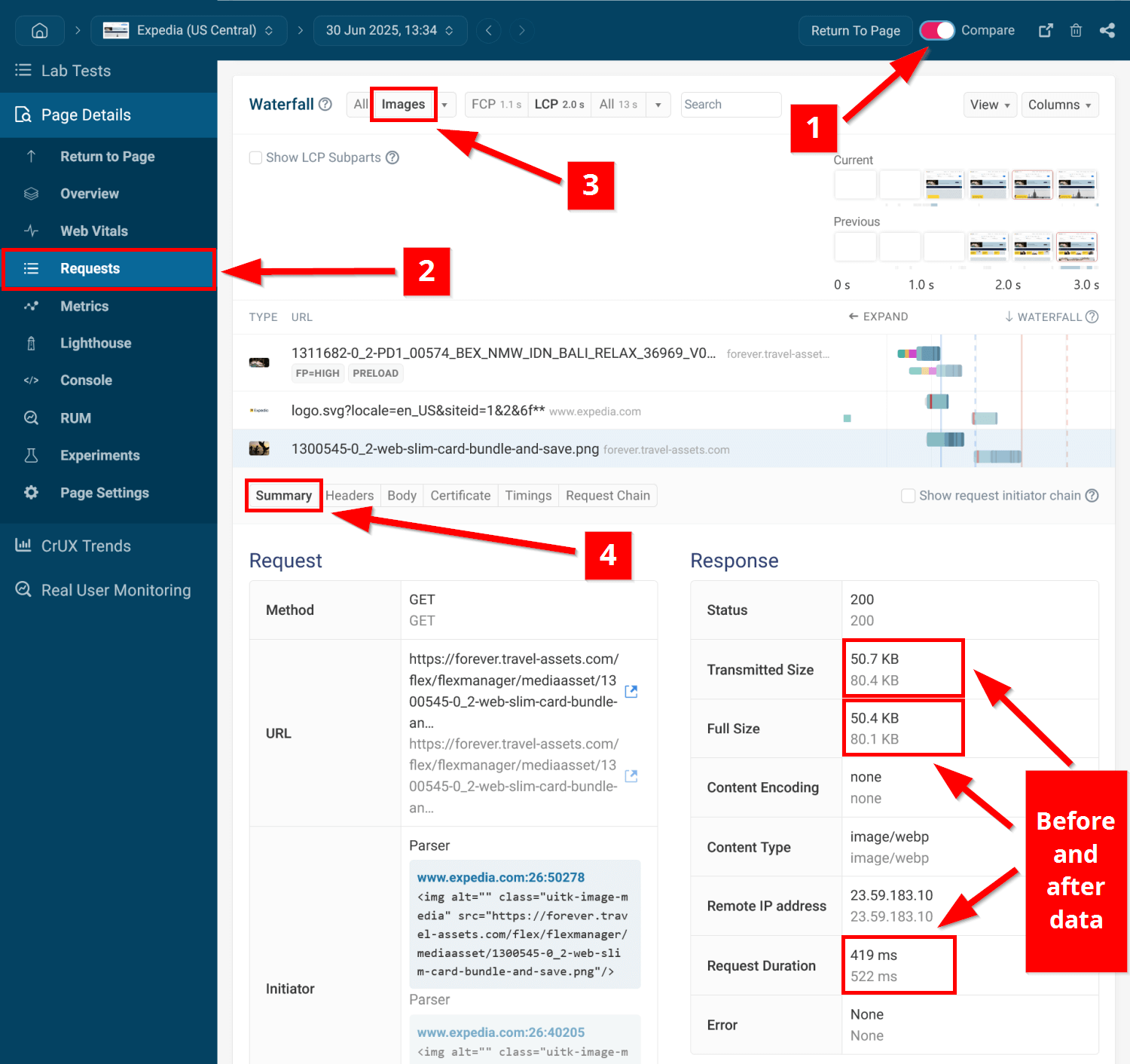The image size is (1130, 1064).
Task: Open test in new window icon
Action: (x=1046, y=30)
